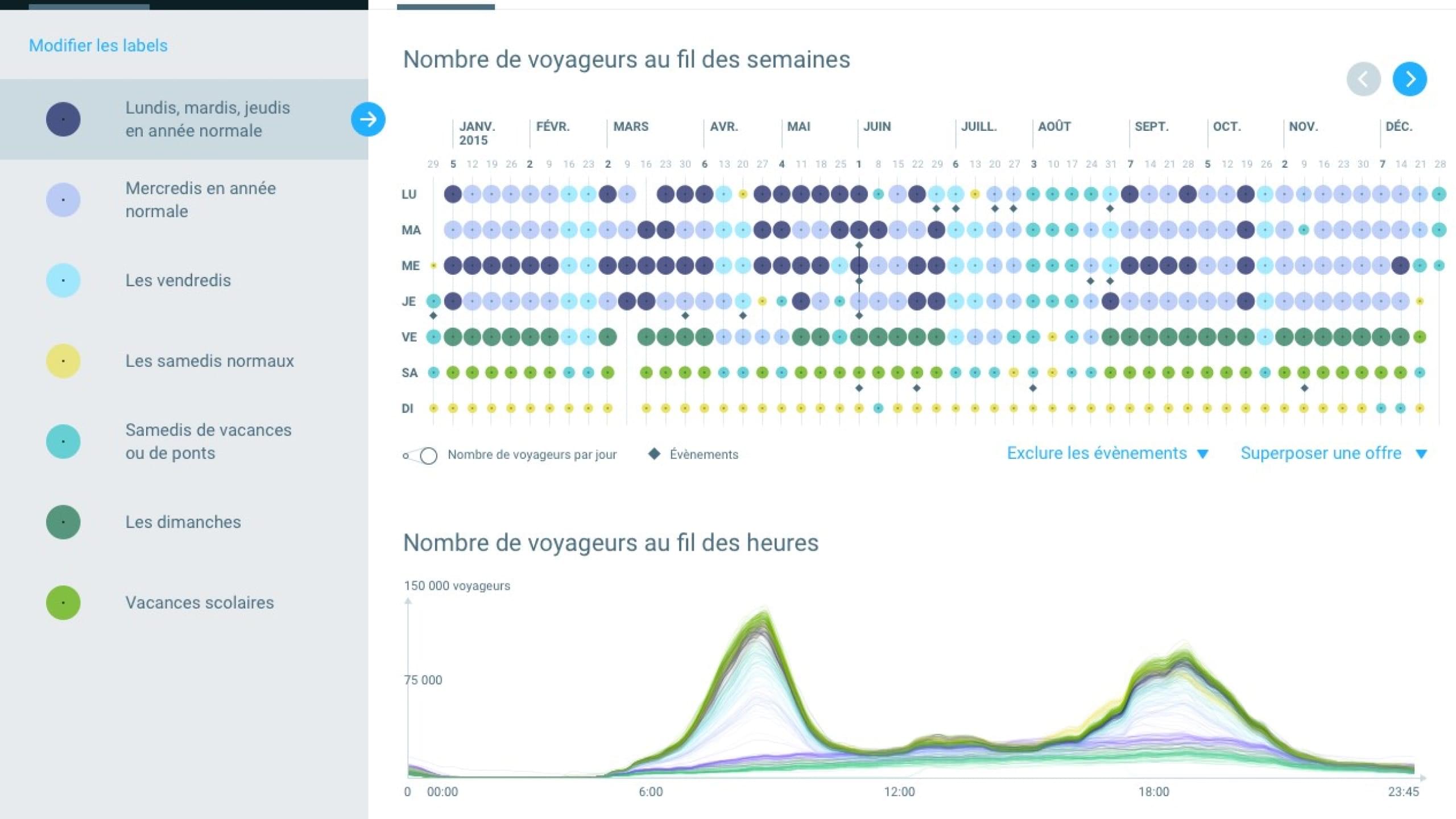This screenshot has height=819, width=1456.
Task: Click the JUILL. month header
Action: 979,126
